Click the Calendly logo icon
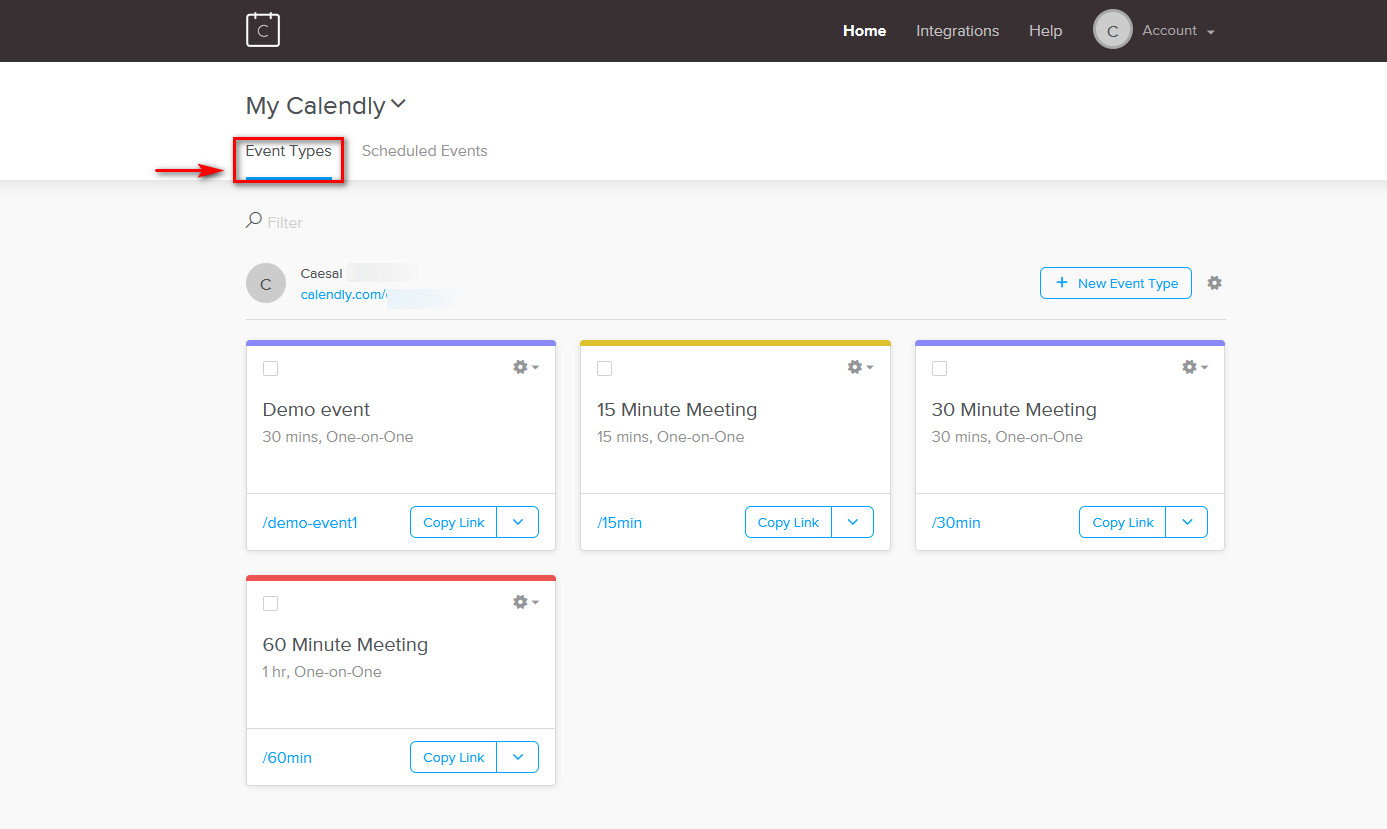 tap(263, 30)
